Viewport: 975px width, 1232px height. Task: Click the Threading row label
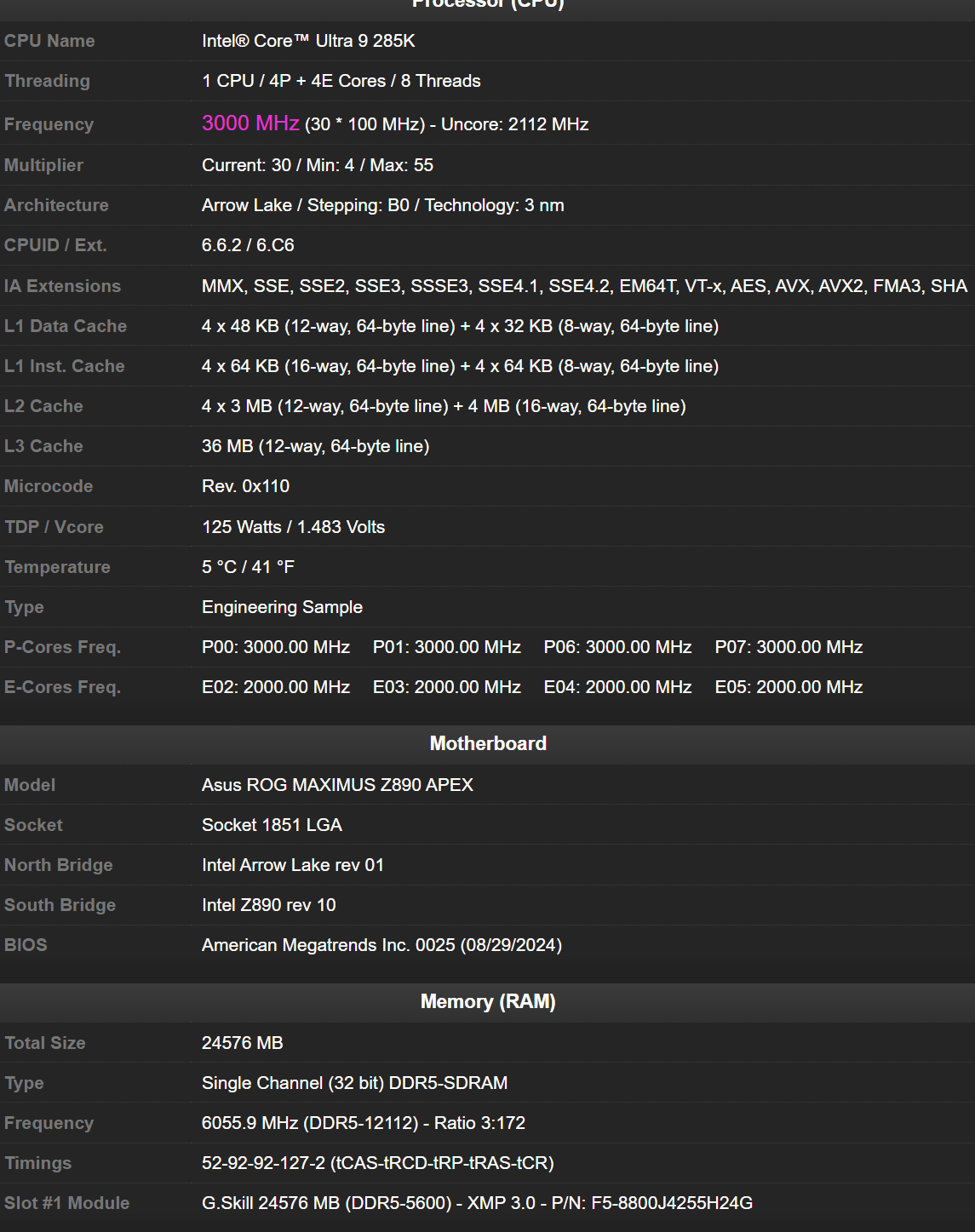pos(47,81)
